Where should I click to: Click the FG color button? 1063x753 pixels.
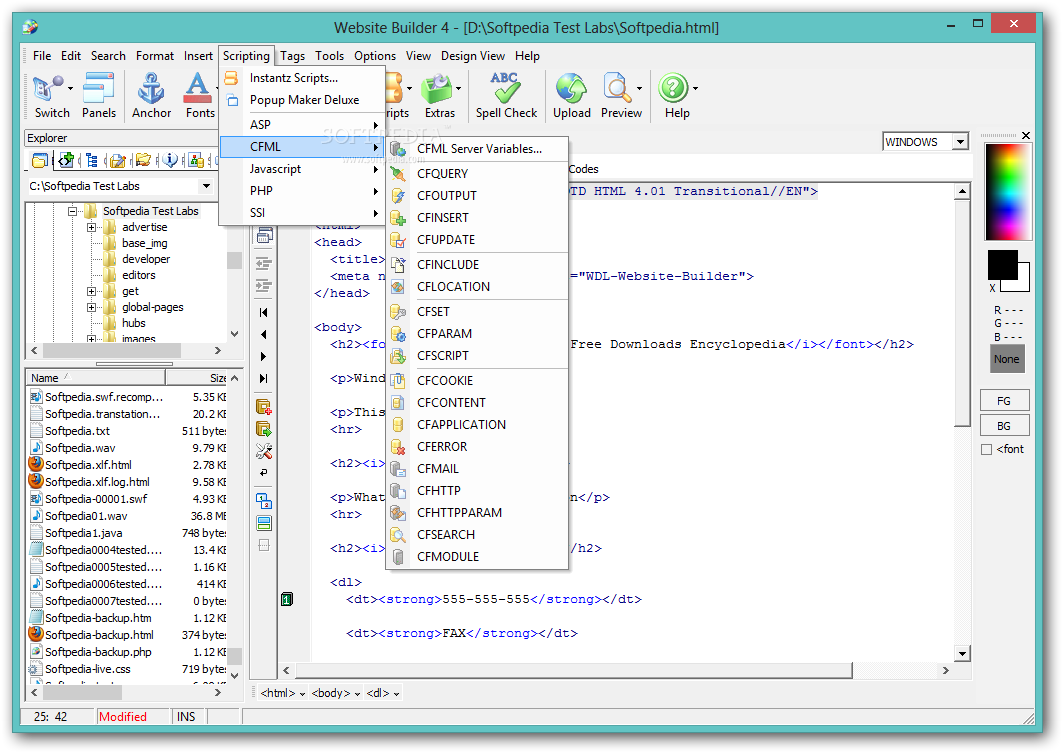click(1004, 401)
